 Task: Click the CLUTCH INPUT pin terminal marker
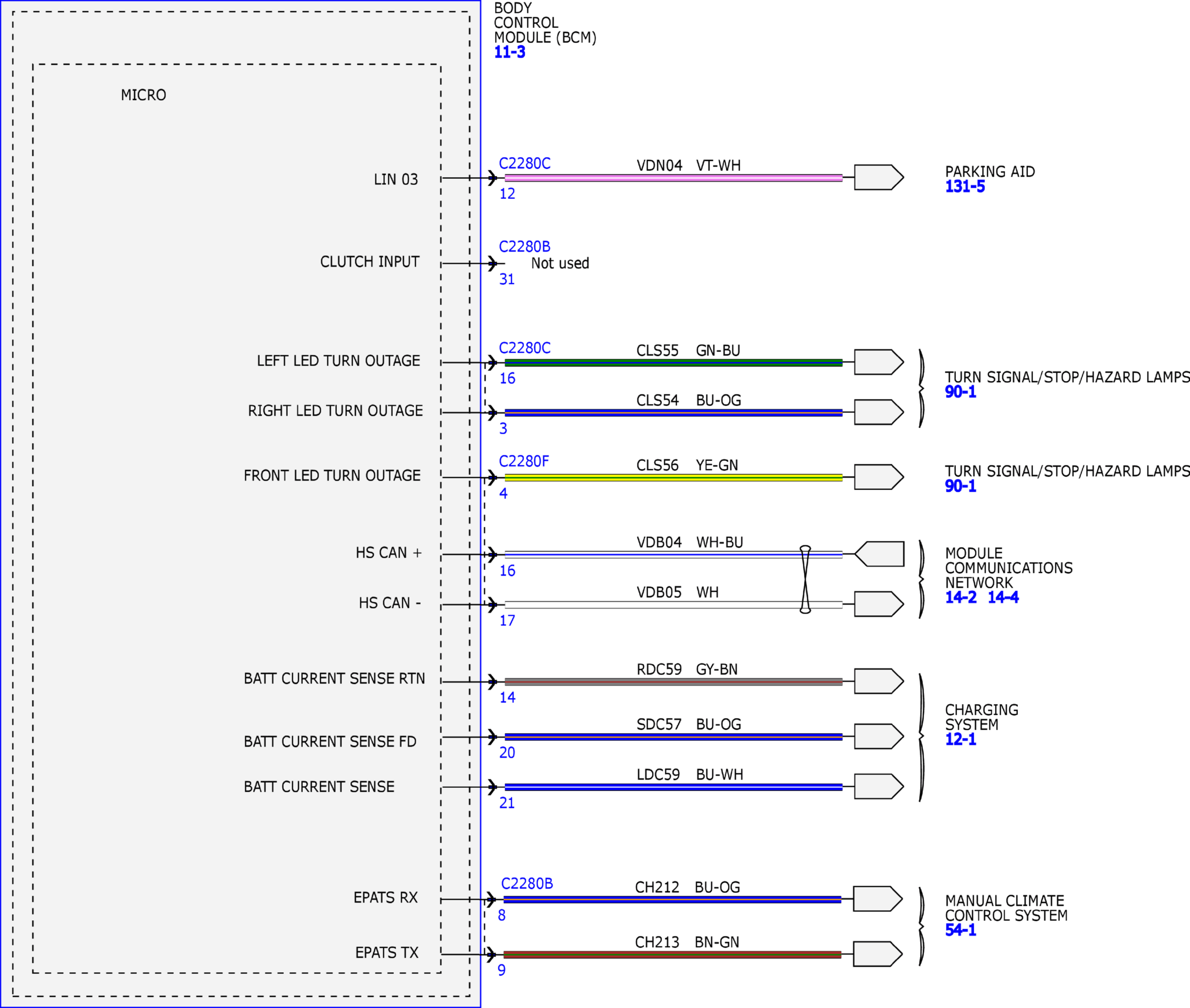tap(492, 263)
